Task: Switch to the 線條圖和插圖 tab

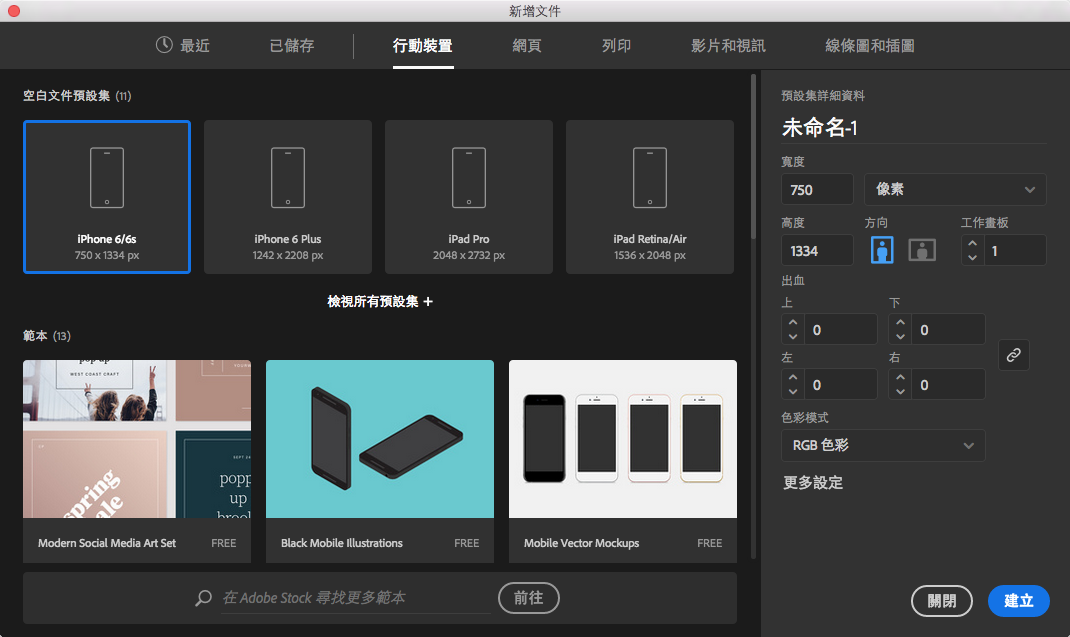Action: click(869, 46)
